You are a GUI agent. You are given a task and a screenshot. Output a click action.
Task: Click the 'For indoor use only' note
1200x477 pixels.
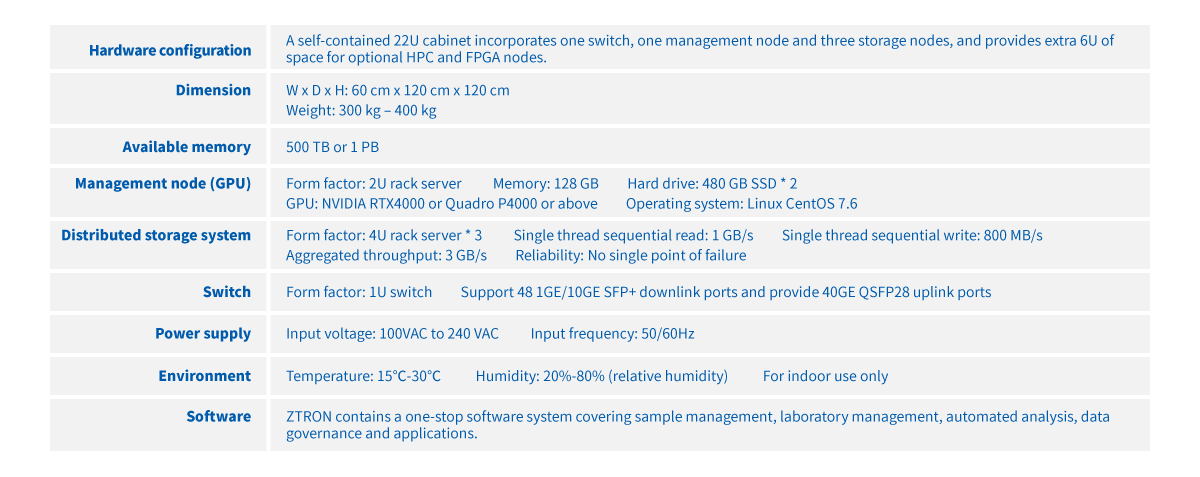pyautogui.click(x=825, y=376)
